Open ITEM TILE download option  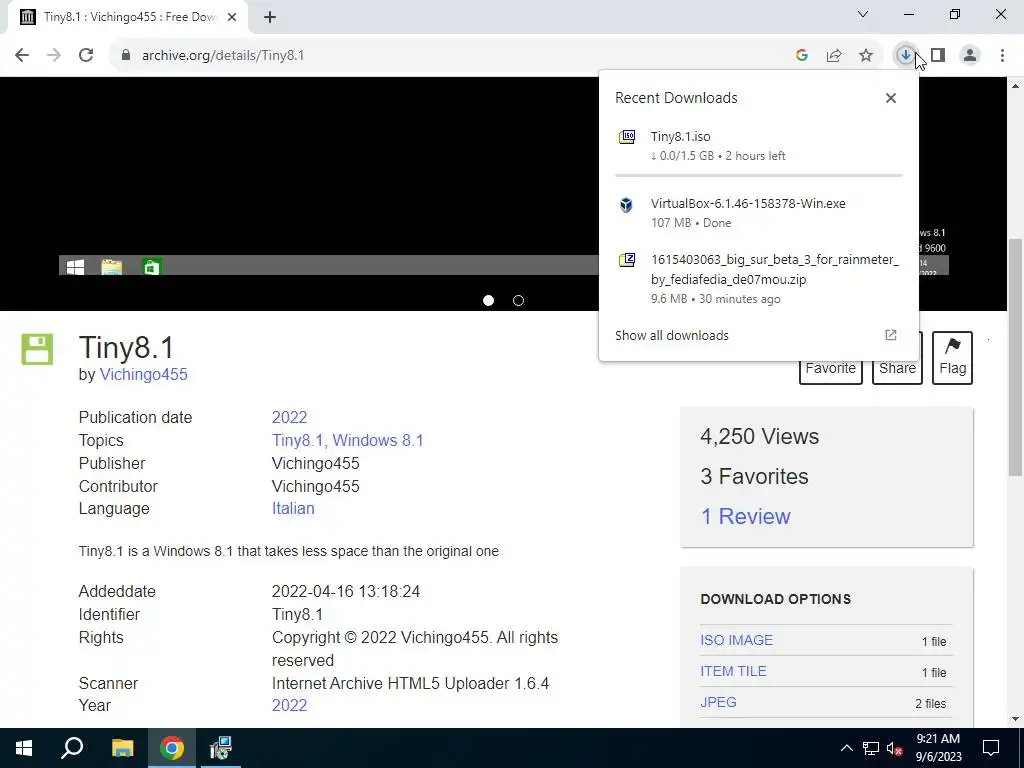[x=733, y=671]
